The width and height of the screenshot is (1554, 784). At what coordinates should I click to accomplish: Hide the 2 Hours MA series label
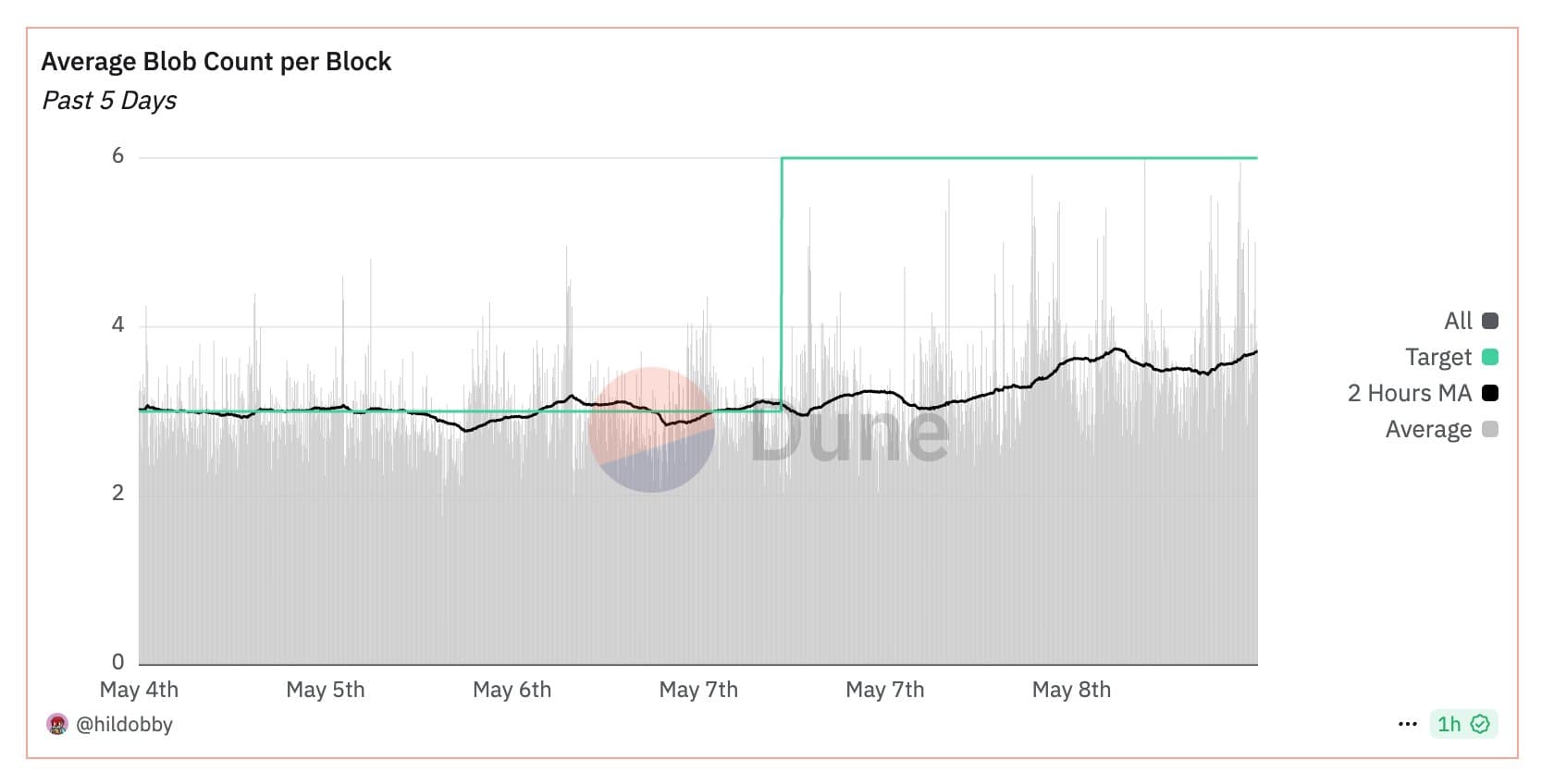click(x=1409, y=393)
